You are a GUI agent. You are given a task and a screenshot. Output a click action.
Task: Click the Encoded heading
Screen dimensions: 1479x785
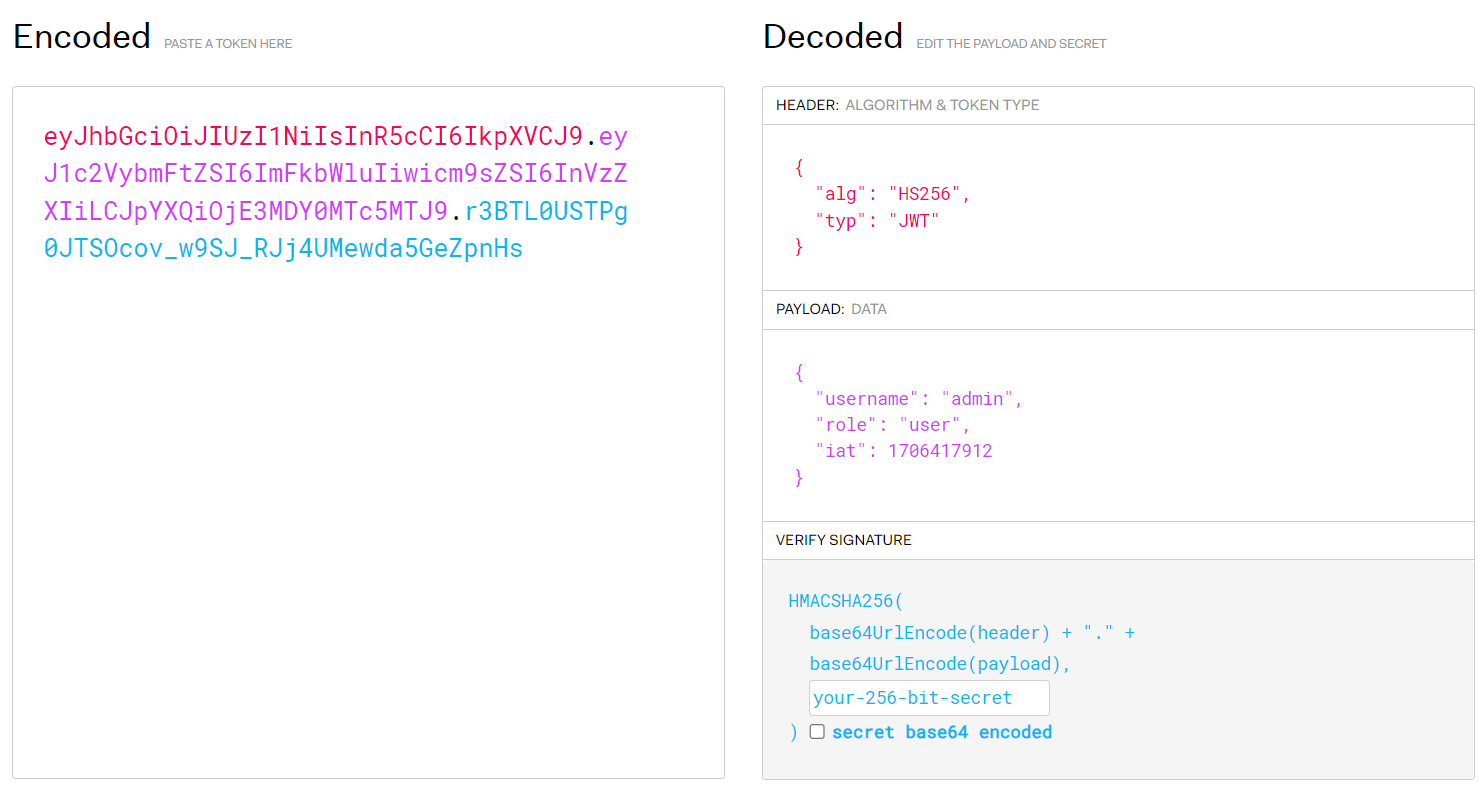82,36
